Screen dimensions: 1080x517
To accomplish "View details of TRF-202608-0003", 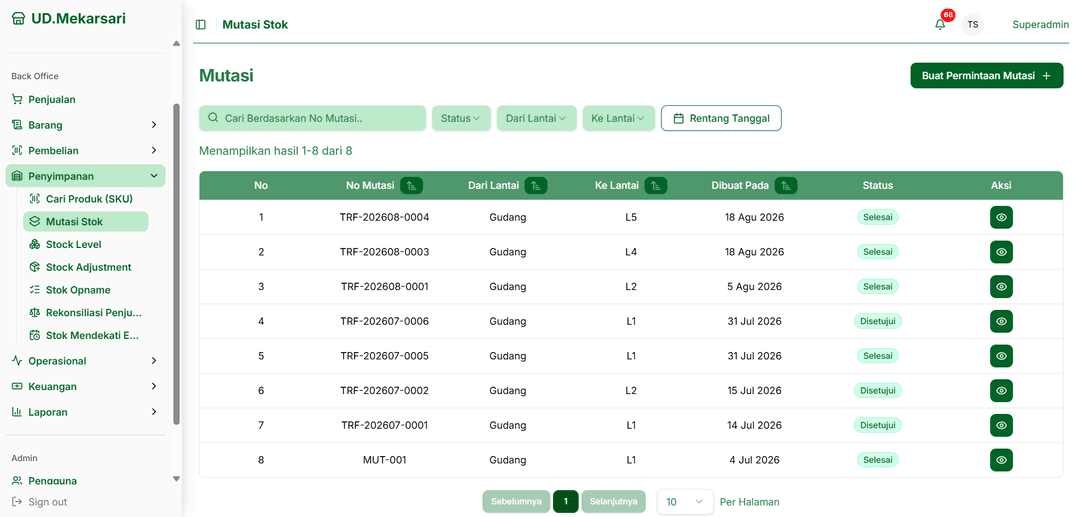I will [x=1001, y=252].
